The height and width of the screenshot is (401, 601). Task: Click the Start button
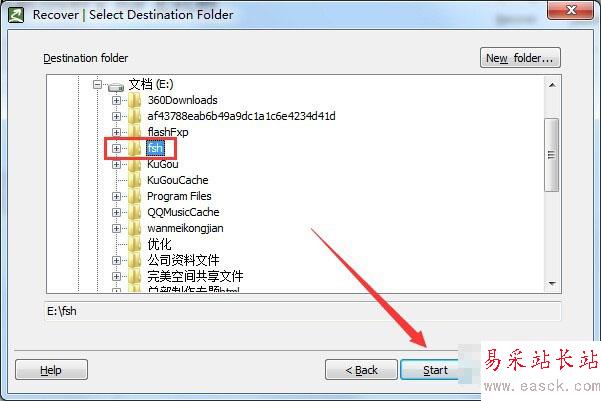coord(430,370)
